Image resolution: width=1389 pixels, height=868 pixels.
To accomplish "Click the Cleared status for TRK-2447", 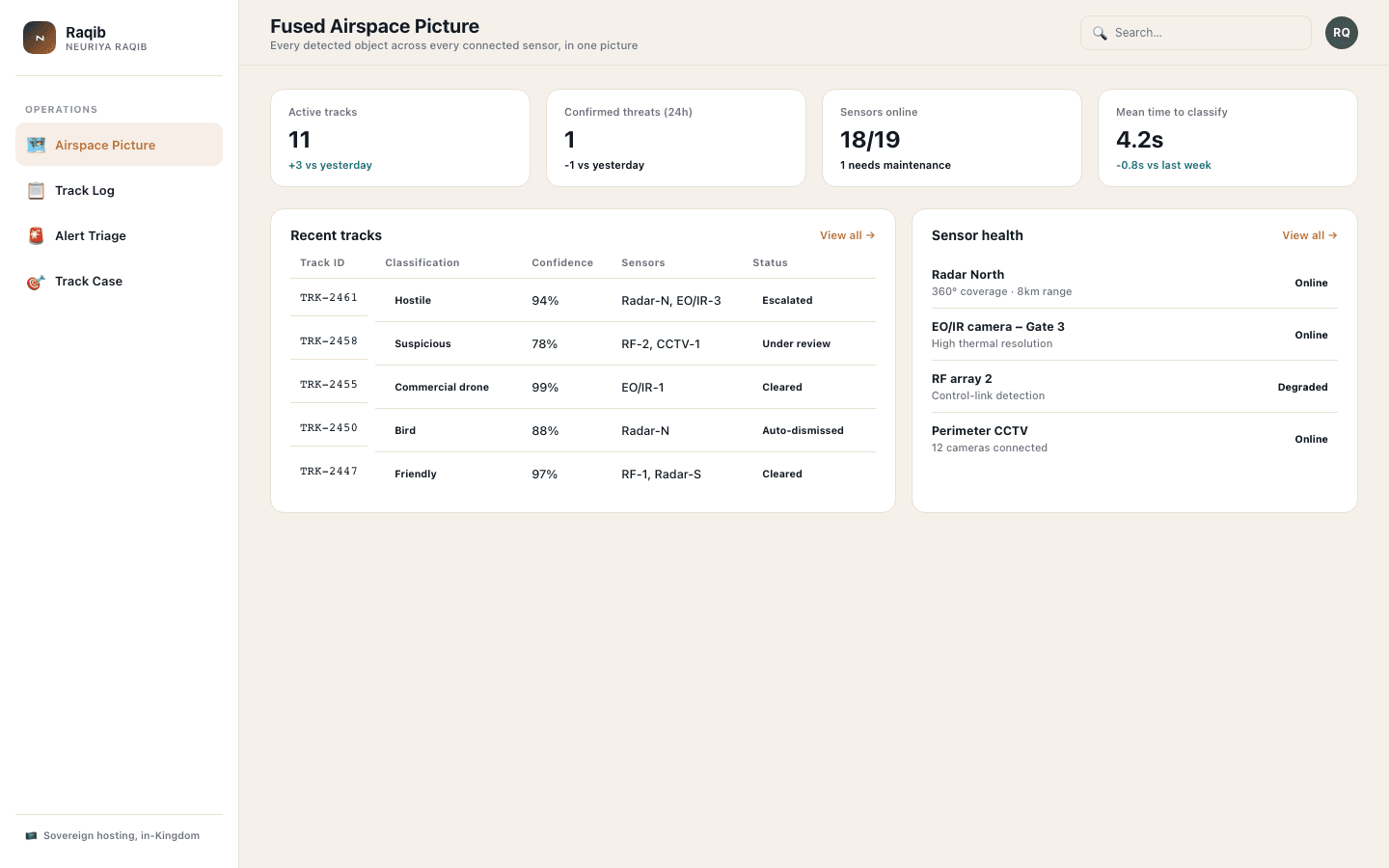I will [782, 475].
